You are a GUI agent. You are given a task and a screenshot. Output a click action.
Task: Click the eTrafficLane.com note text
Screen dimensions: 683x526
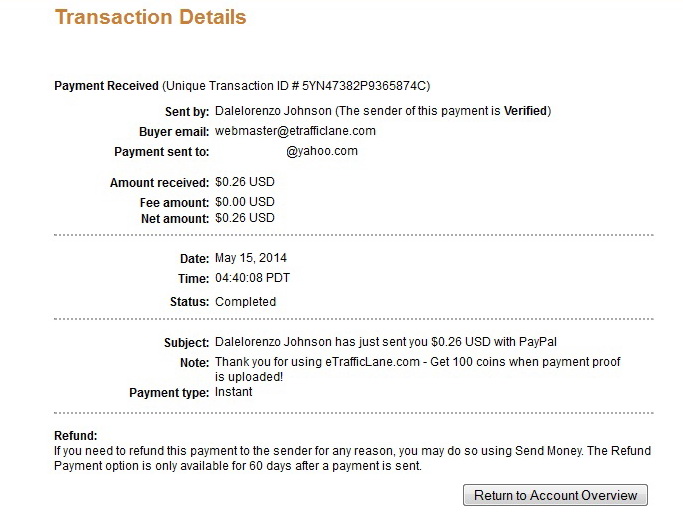tap(418, 369)
